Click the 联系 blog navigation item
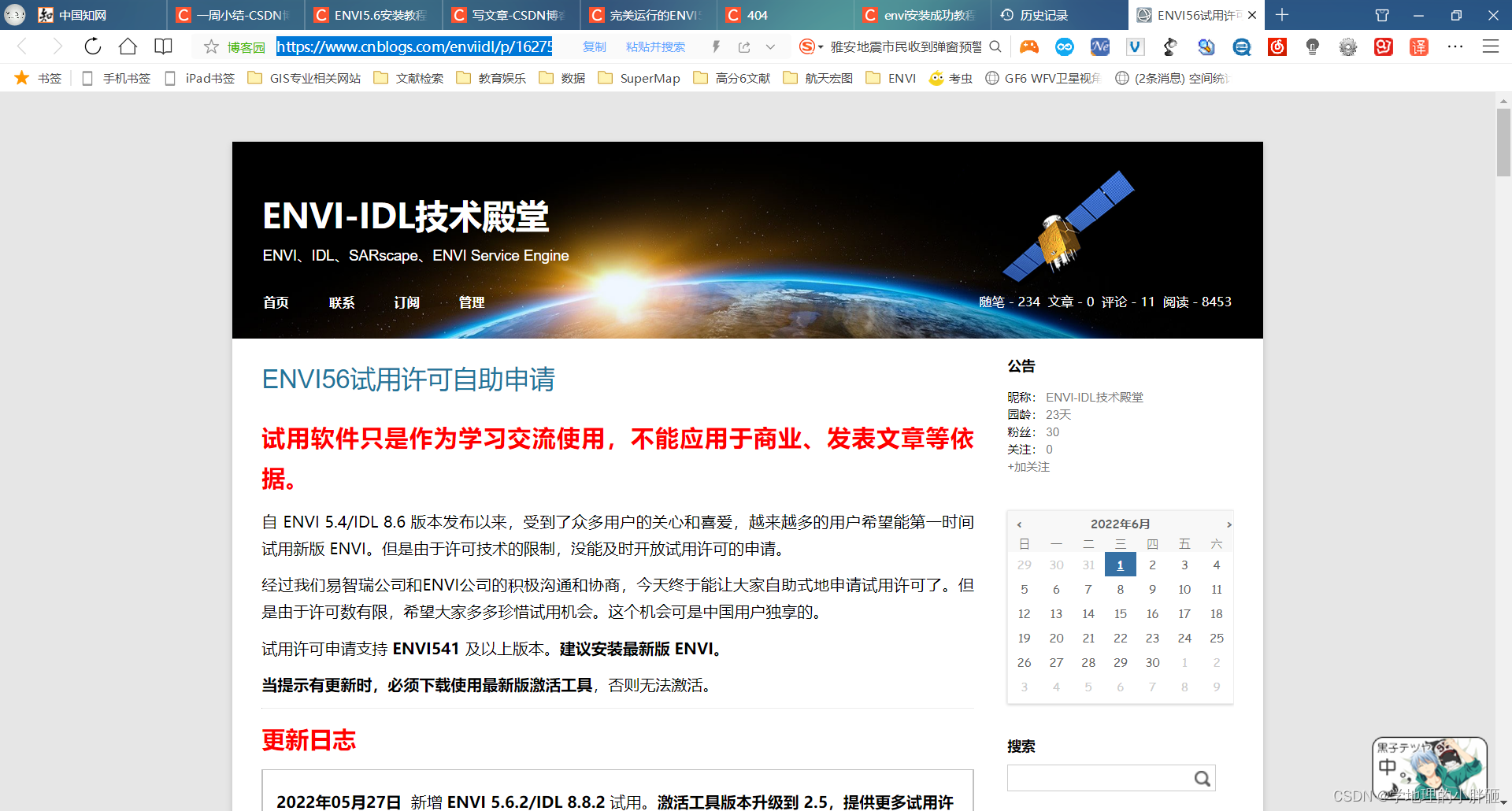 point(342,302)
